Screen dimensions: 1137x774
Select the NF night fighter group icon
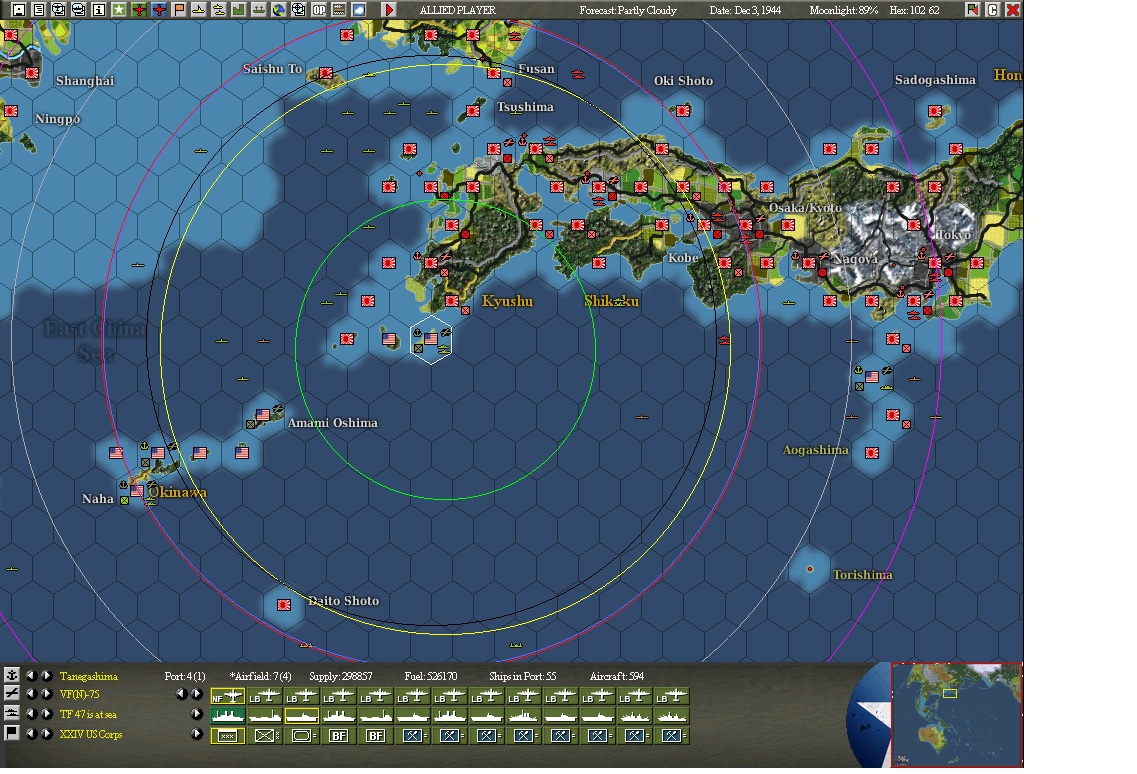[x=228, y=697]
